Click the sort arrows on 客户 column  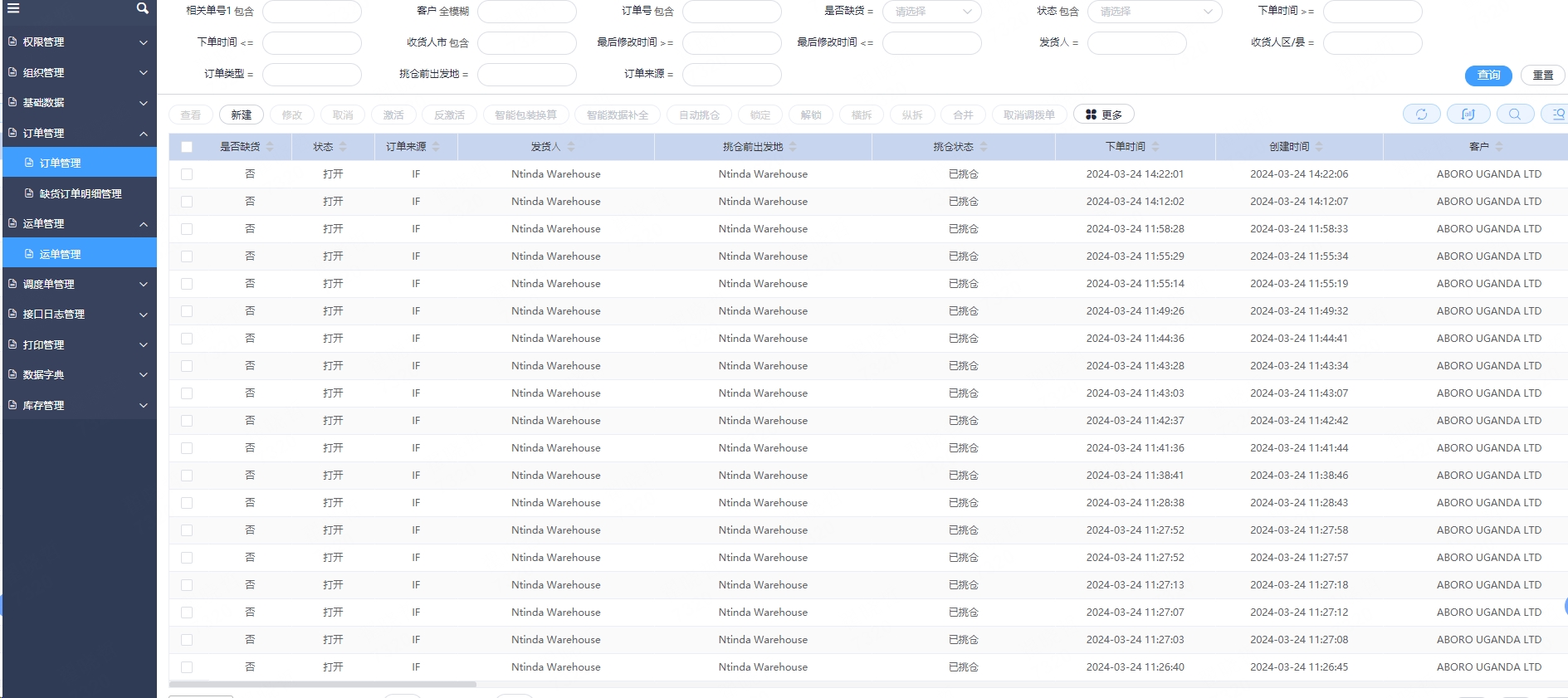1499,147
